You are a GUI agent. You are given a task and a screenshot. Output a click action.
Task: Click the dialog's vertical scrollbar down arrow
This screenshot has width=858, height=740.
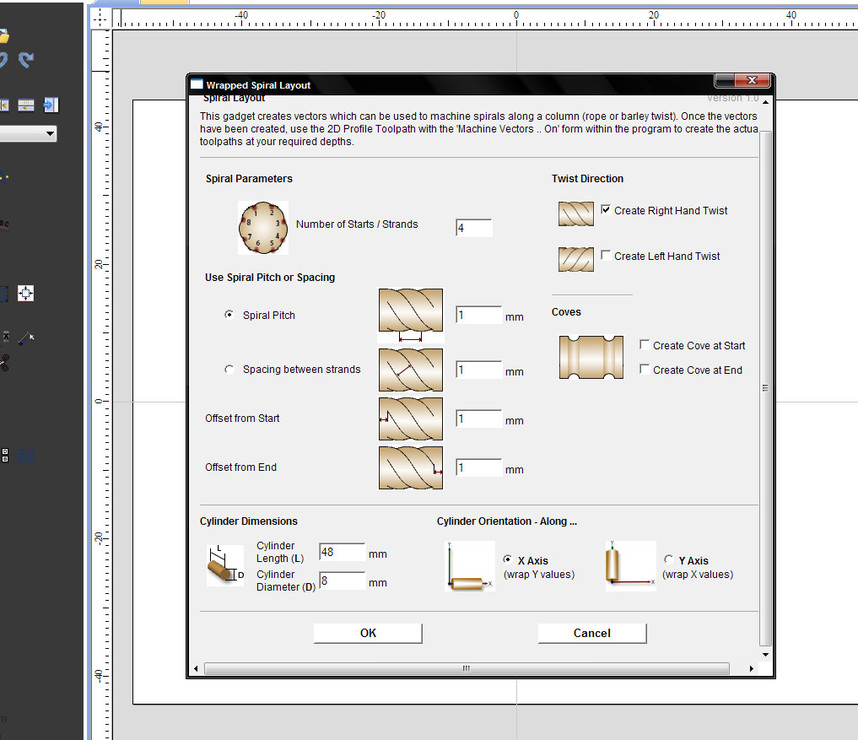pos(766,655)
